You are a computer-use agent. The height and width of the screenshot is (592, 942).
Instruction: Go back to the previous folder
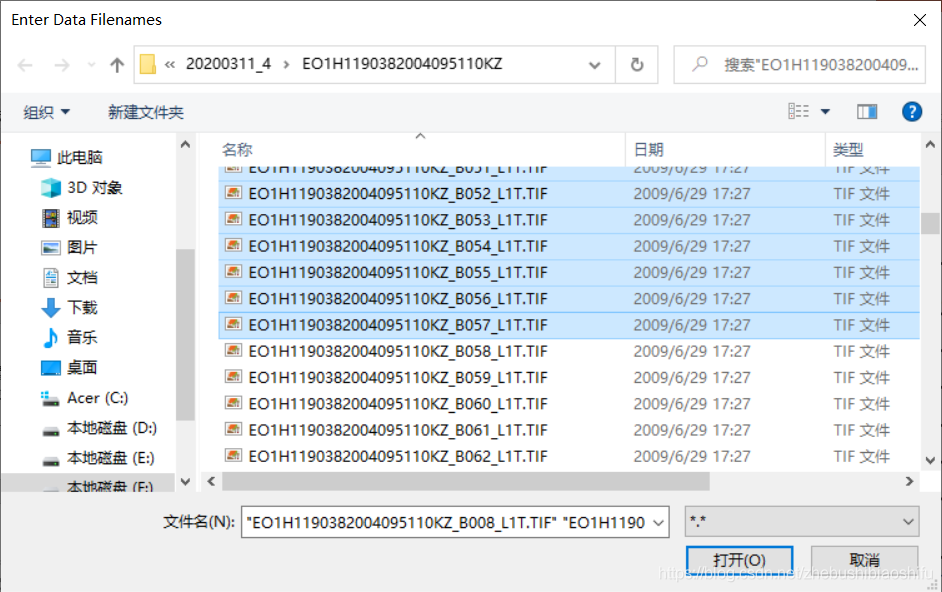pos(25,65)
